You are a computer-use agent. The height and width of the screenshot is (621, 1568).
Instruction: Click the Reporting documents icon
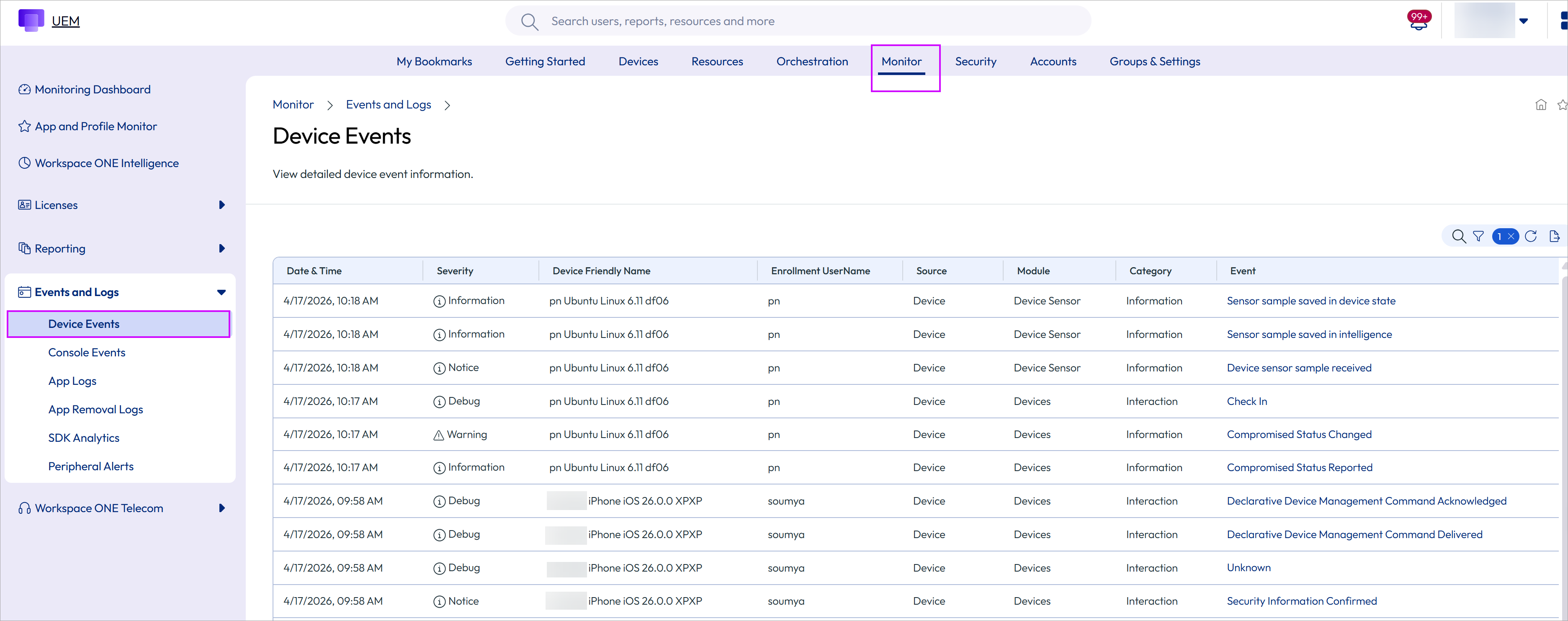24,248
